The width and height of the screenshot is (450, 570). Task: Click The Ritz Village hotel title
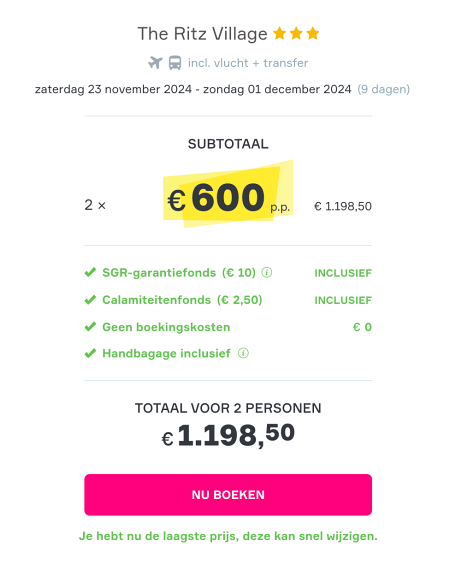[x=202, y=34]
